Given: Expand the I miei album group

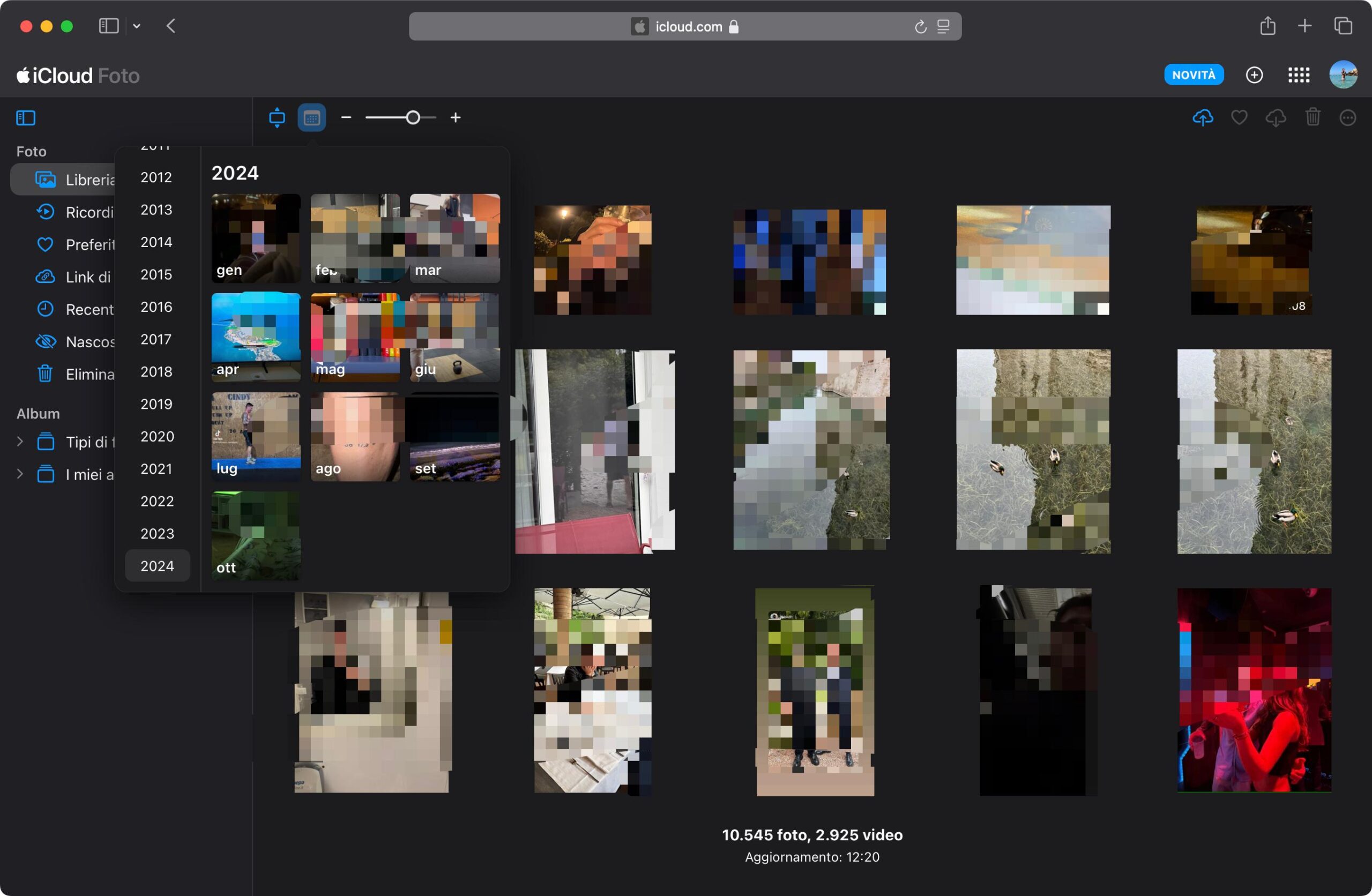Looking at the screenshot, I should pos(20,474).
